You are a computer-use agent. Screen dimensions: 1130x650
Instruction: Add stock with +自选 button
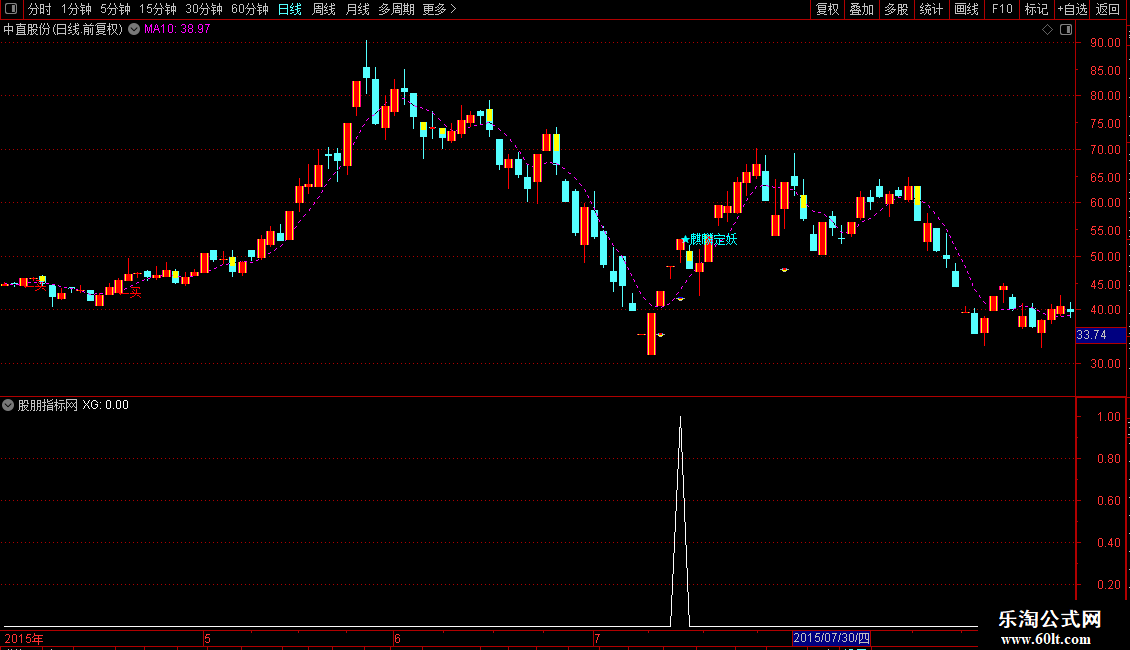[x=1072, y=9]
